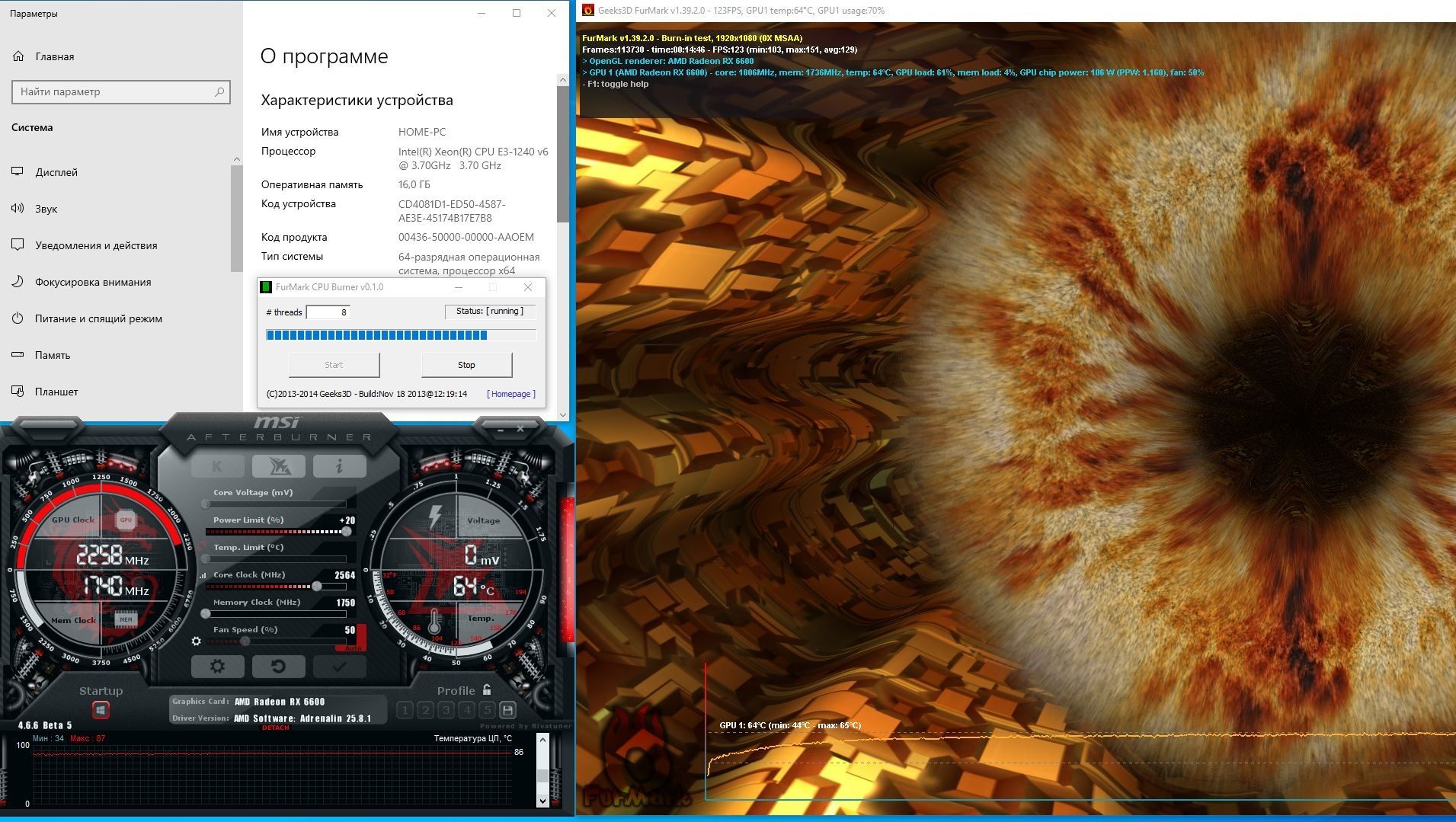This screenshot has width=1456, height=822.
Task: Launch the OC Scanner jet icon
Action: 278,466
